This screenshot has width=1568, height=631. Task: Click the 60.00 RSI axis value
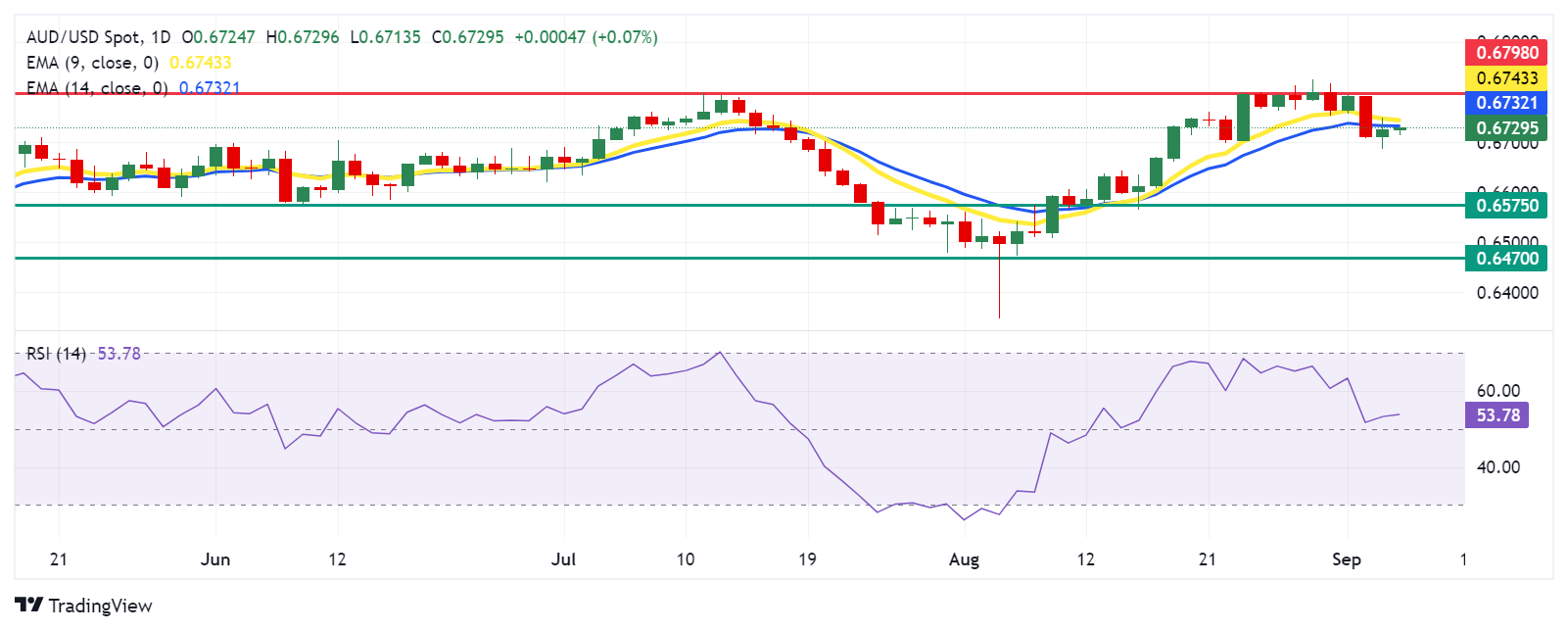[1497, 391]
